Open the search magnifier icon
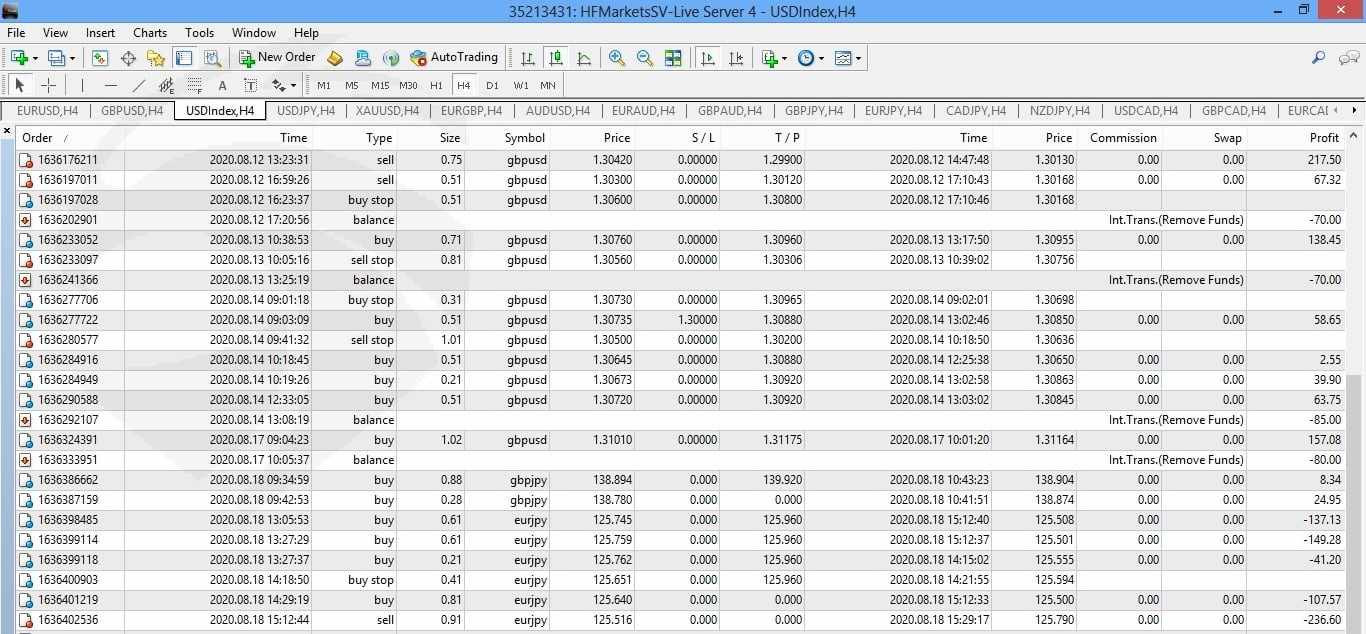Screen dimensions: 1366x634 (1319, 58)
